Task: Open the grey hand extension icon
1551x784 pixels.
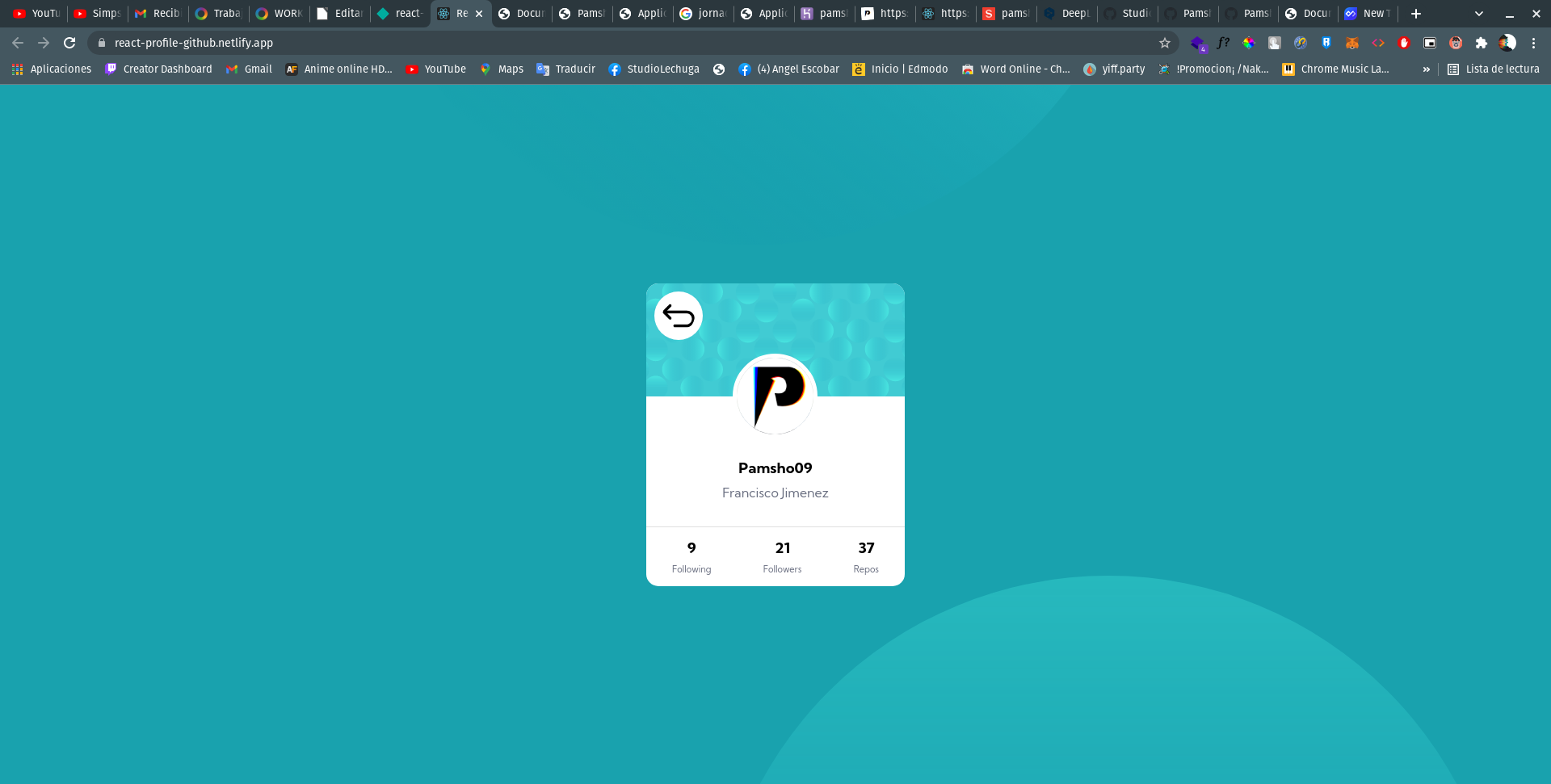Action: 1275,43
